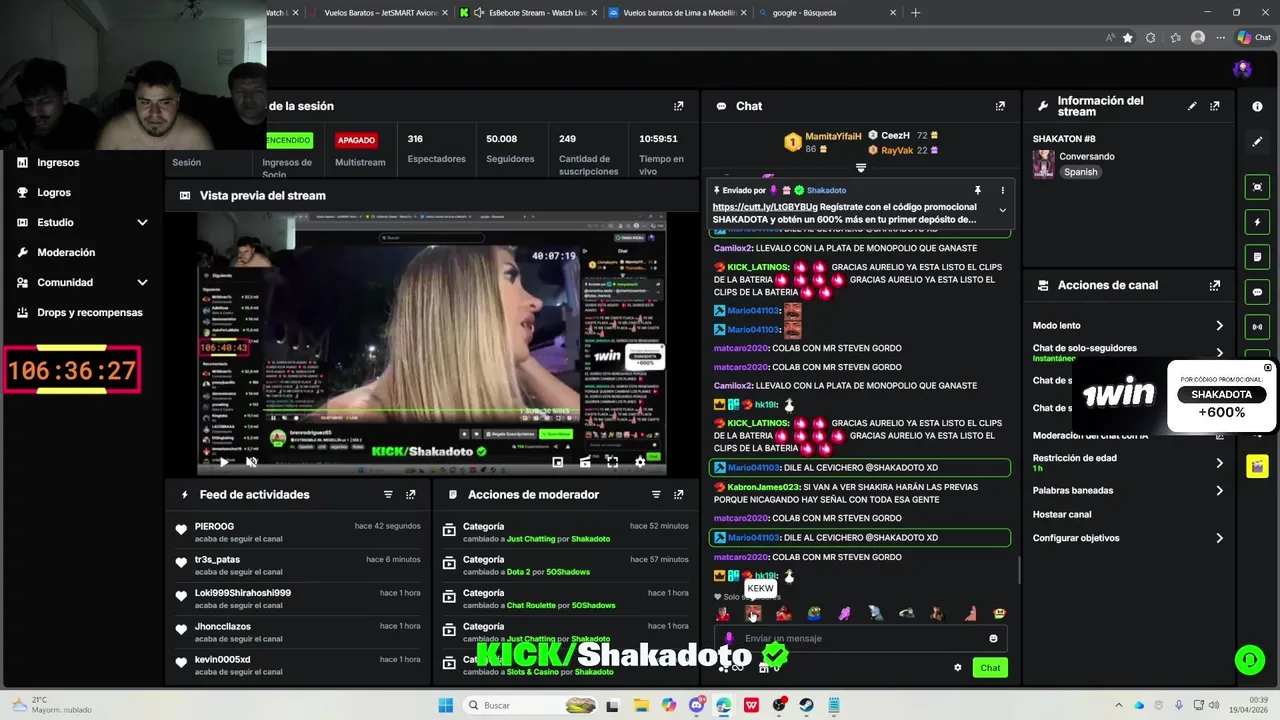The height and width of the screenshot is (720, 1280).
Task: Open Steam from the taskbar
Action: pos(806,705)
